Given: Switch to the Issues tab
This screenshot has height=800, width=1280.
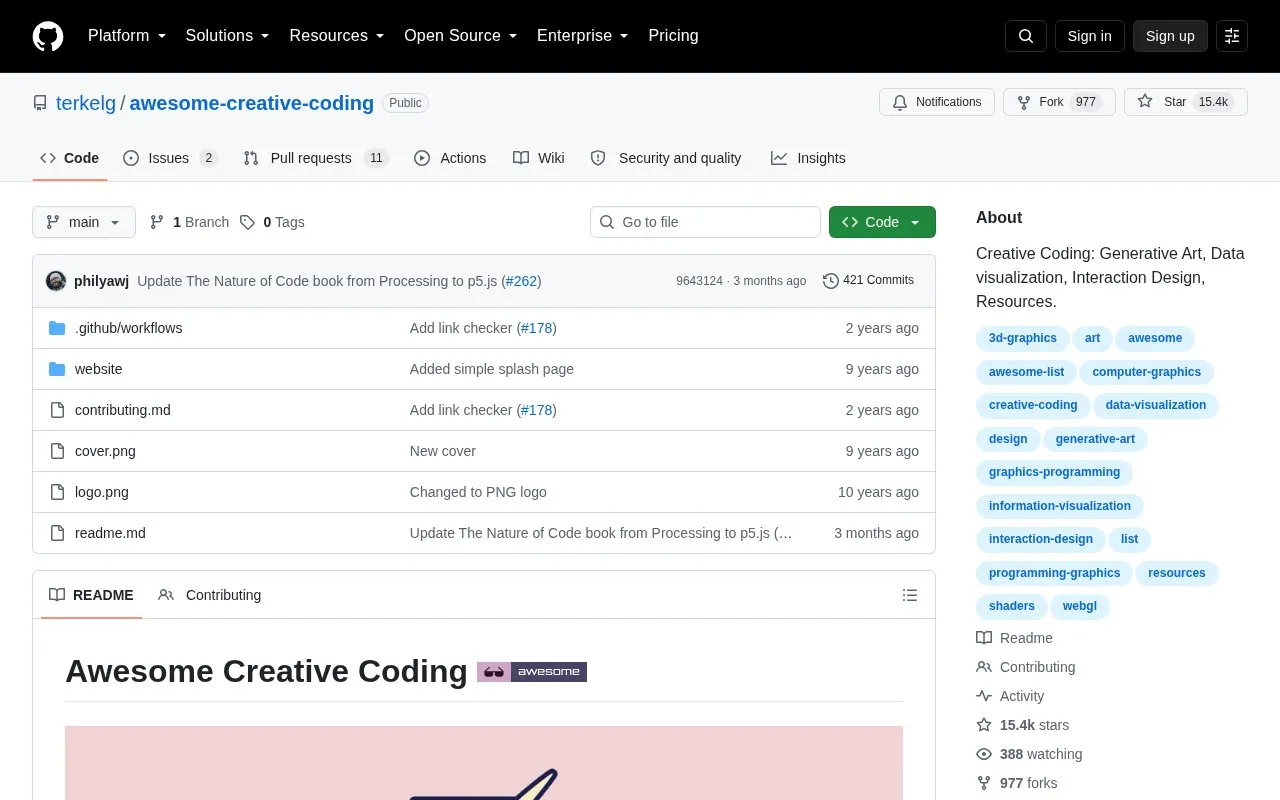Looking at the screenshot, I should click(170, 158).
